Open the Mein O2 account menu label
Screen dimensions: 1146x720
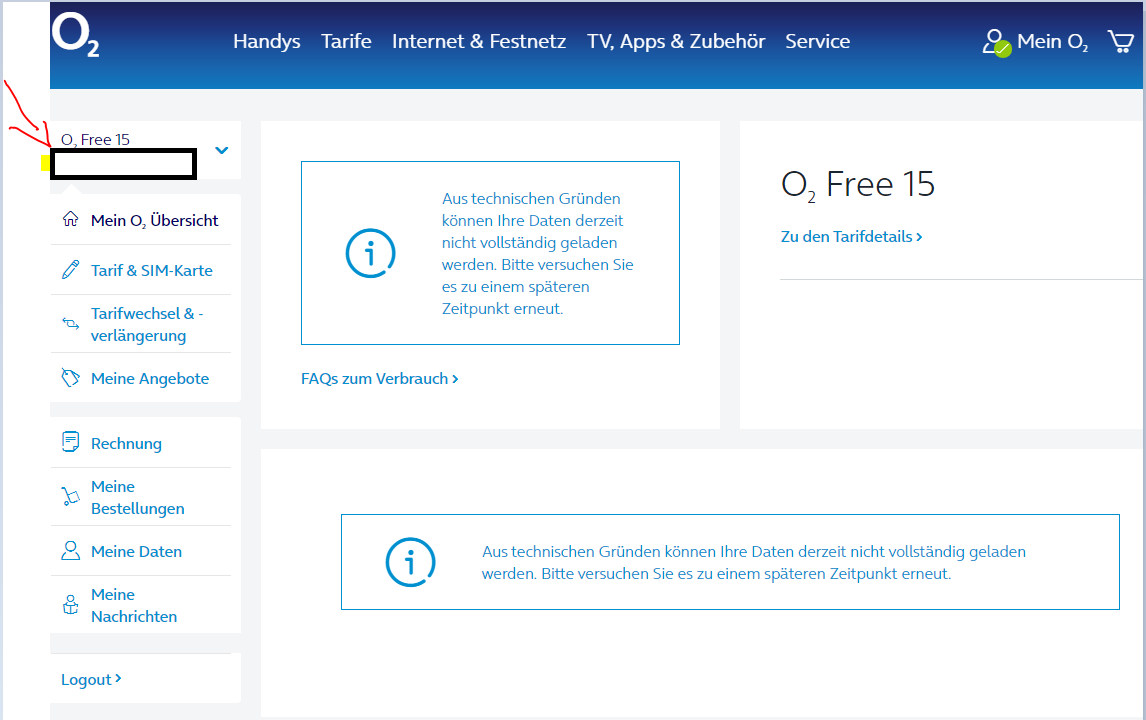point(1052,42)
